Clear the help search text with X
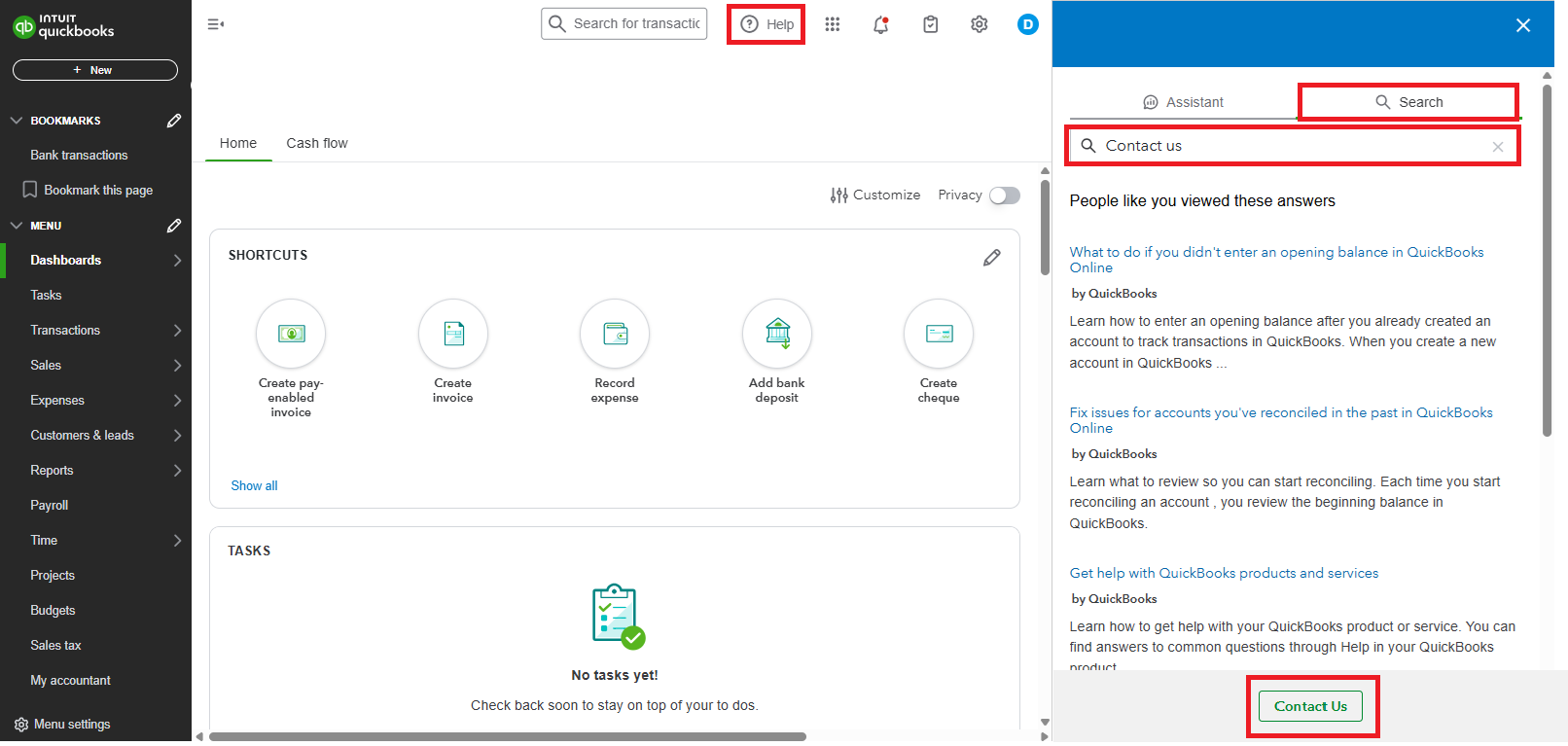Image resolution: width=1568 pixels, height=746 pixels. 1498,147
